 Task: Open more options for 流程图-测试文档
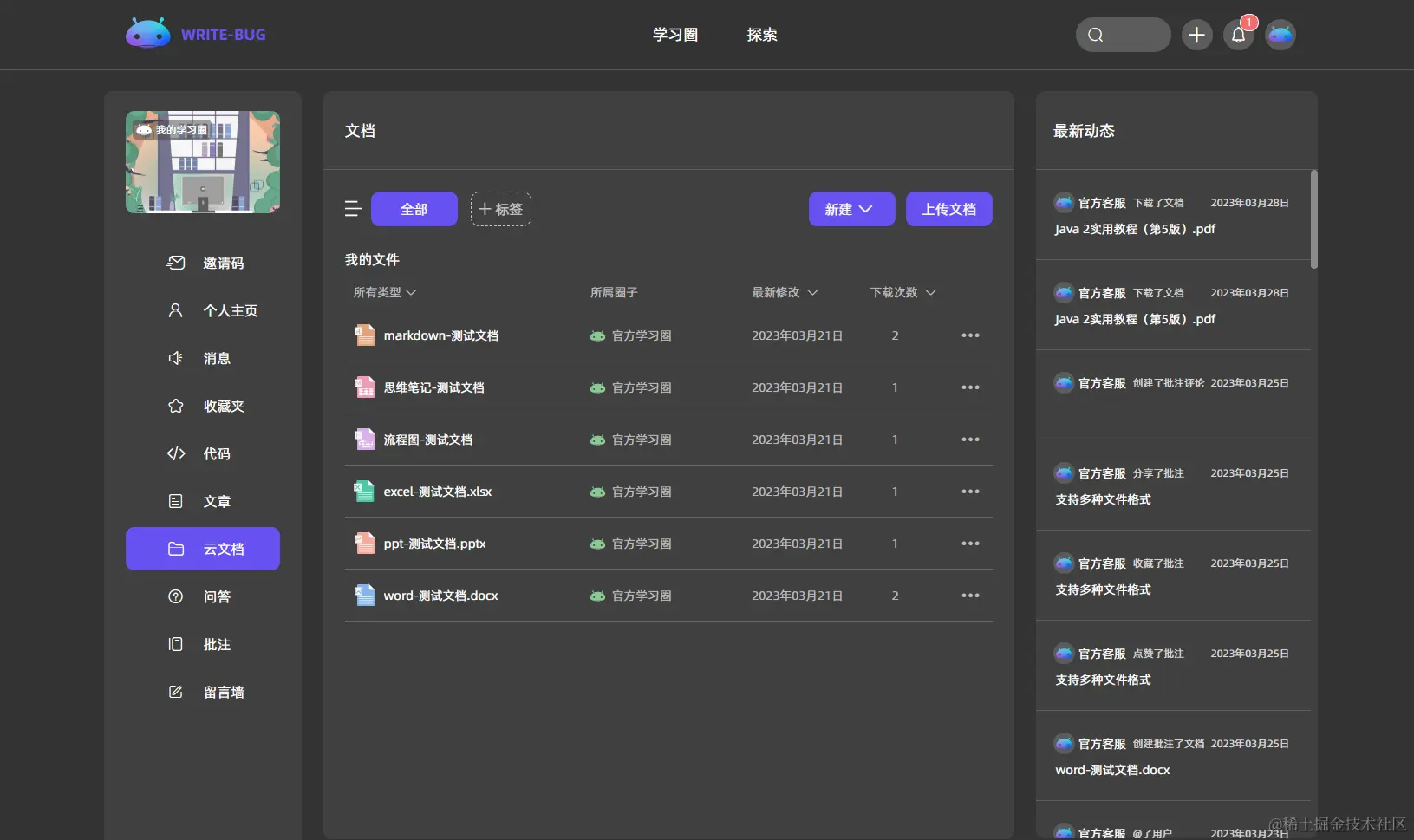pyautogui.click(x=970, y=440)
